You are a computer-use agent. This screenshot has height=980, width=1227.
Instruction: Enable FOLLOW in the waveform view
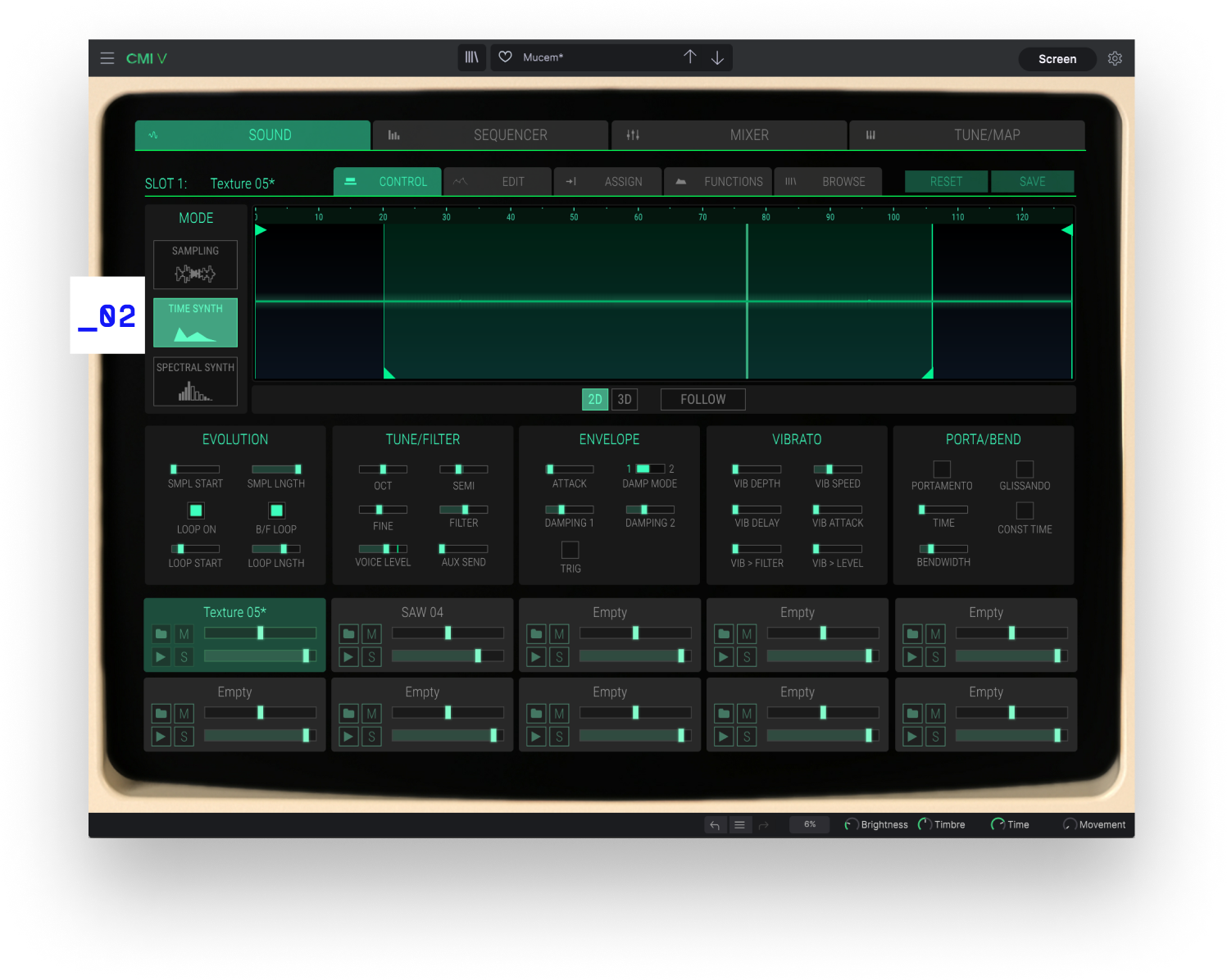(702, 399)
